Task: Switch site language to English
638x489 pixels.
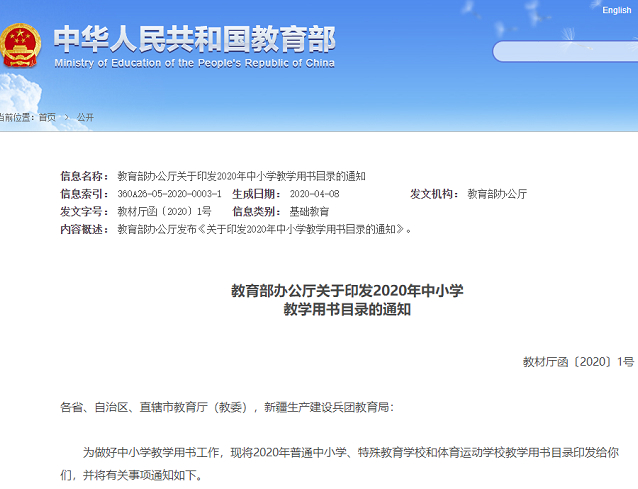Action: (616, 10)
